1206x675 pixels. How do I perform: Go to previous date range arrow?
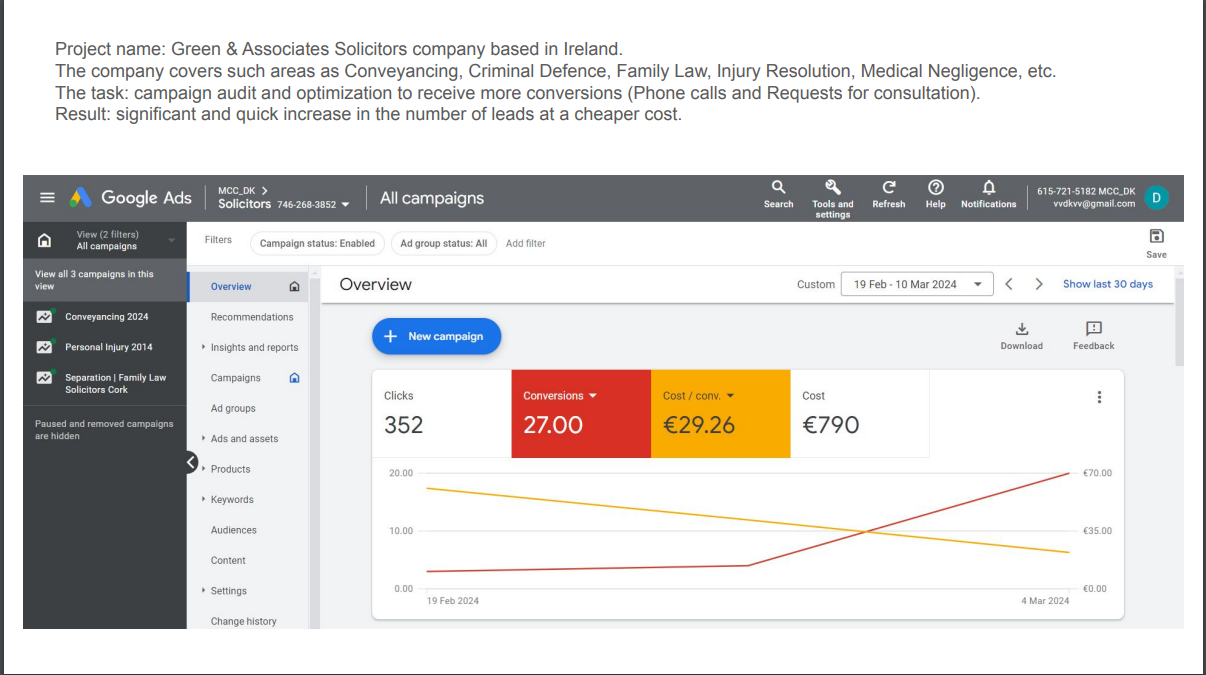click(x=1009, y=284)
